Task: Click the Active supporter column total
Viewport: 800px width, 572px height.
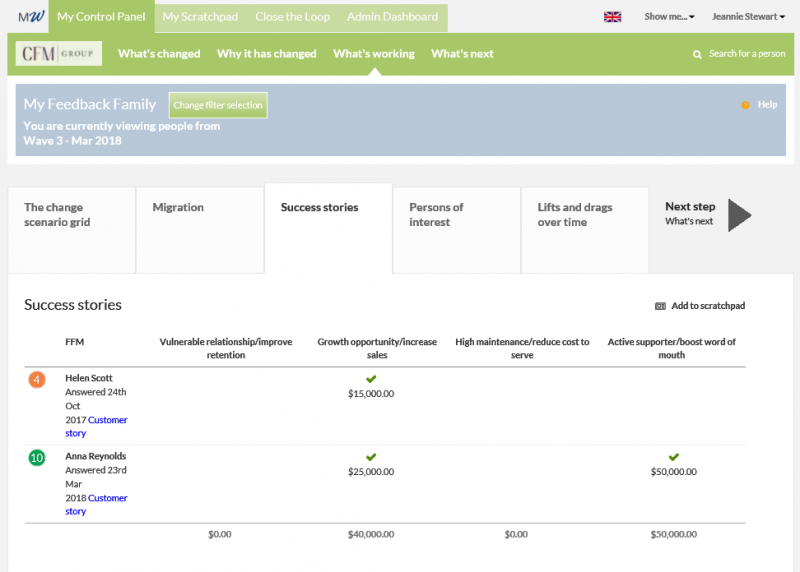Action: tap(673, 535)
